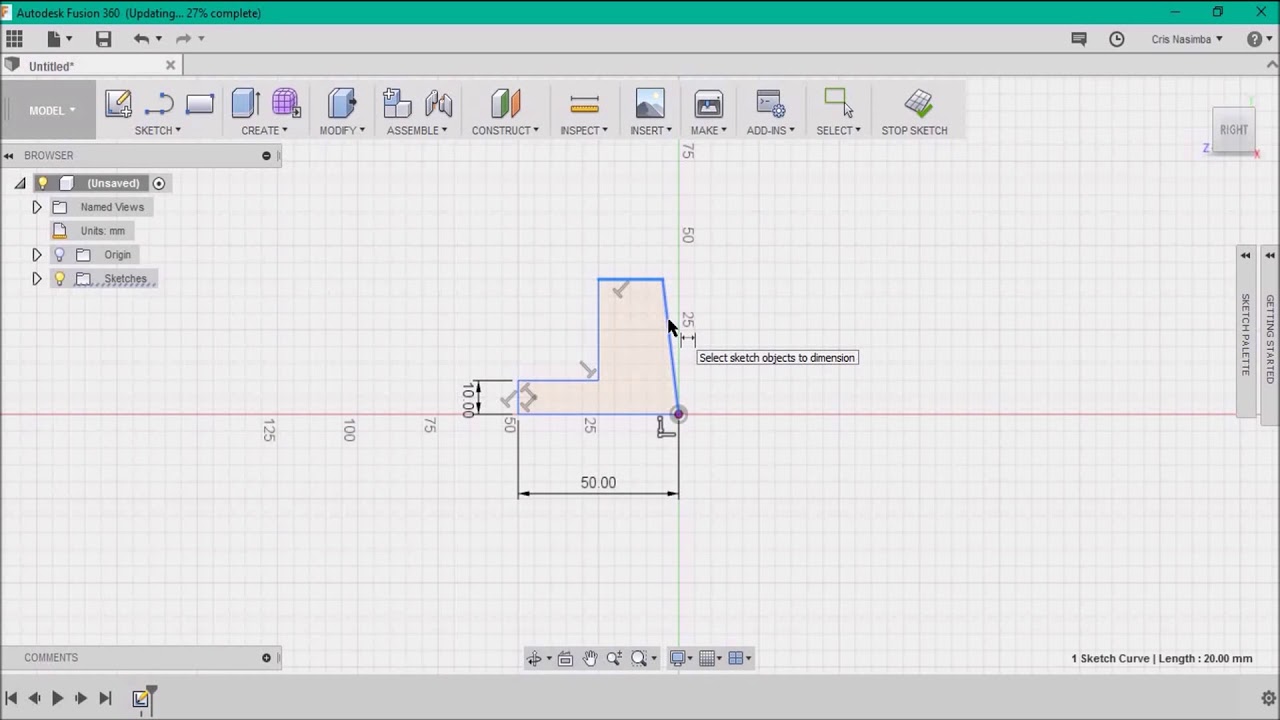
Task: Click the Stop Sketch icon
Action: (x=918, y=104)
